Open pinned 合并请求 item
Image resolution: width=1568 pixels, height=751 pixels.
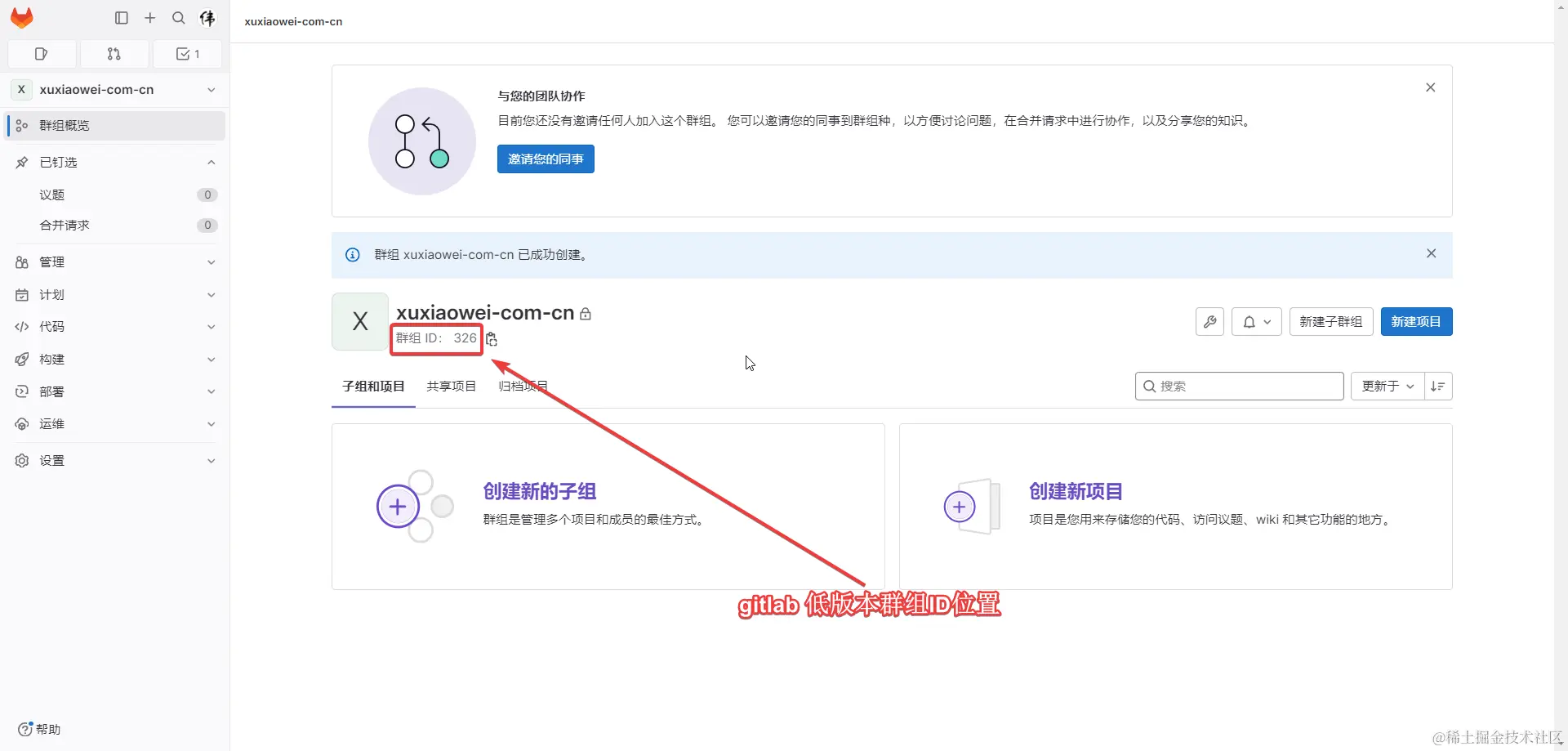[x=115, y=226]
